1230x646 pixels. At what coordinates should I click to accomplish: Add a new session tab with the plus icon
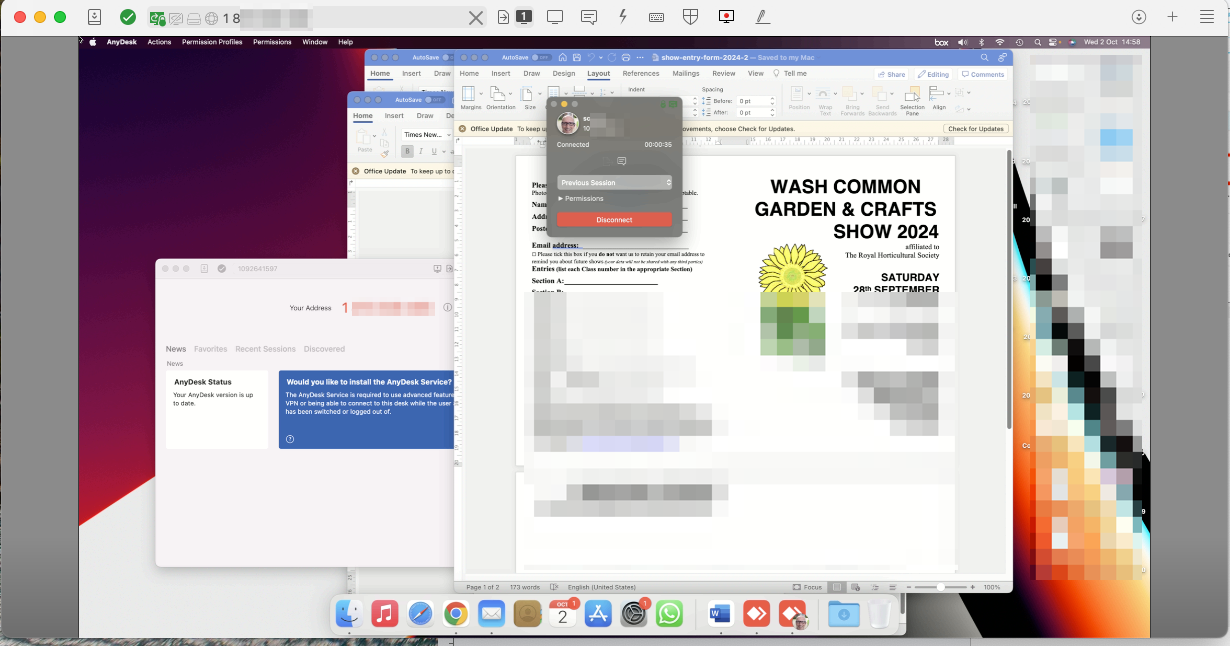1173,17
